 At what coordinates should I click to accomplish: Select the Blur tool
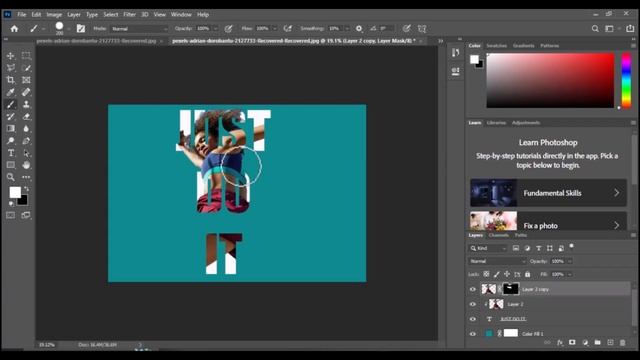(26, 129)
